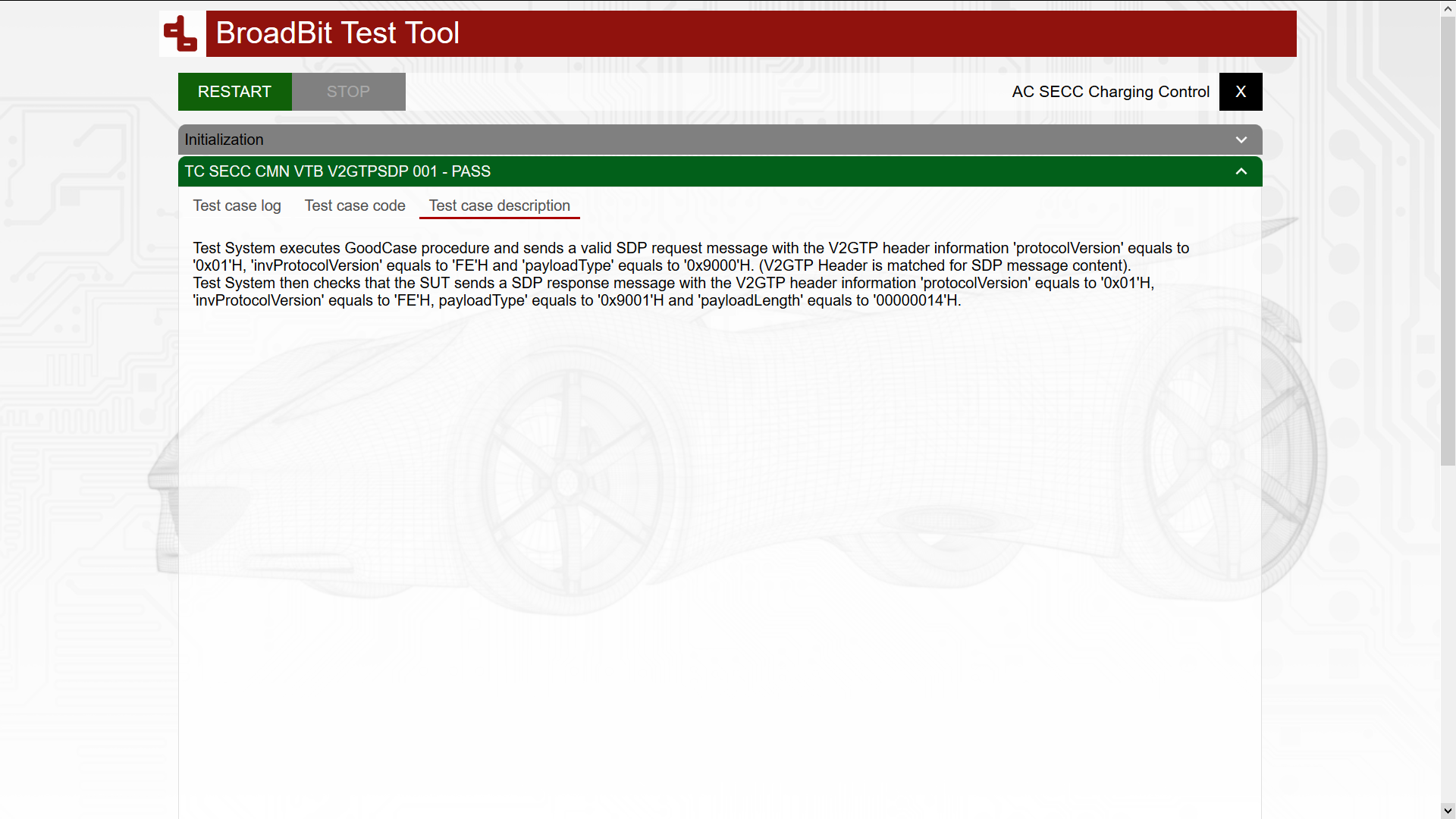Screen dimensions: 1456x819
Task: Click the RESTART button
Action: pyautogui.click(x=235, y=92)
